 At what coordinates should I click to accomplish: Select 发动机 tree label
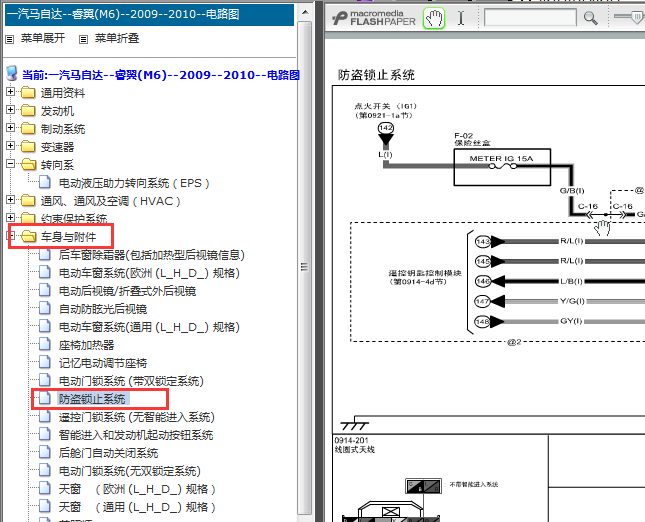57,111
